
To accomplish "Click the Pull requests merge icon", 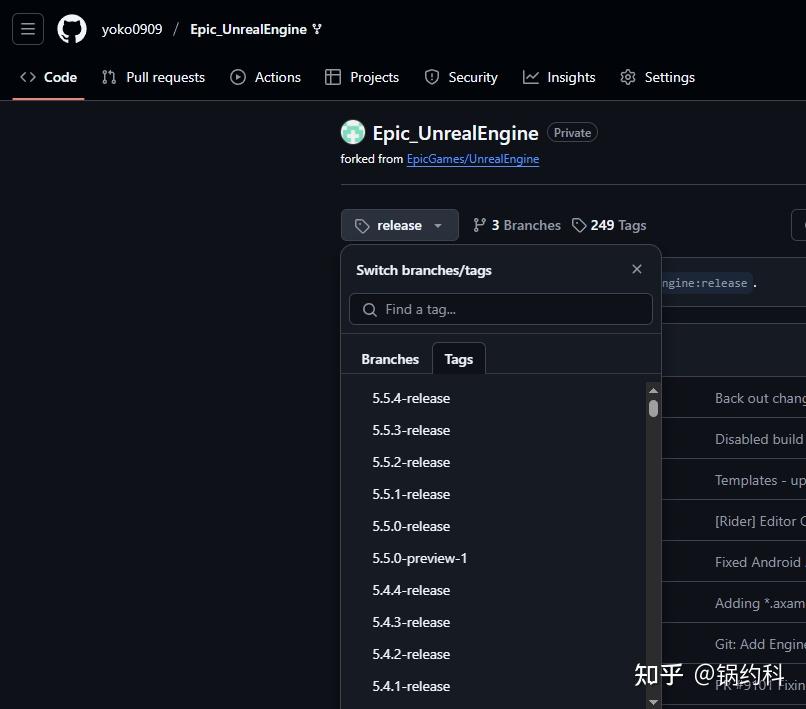I will point(108,77).
